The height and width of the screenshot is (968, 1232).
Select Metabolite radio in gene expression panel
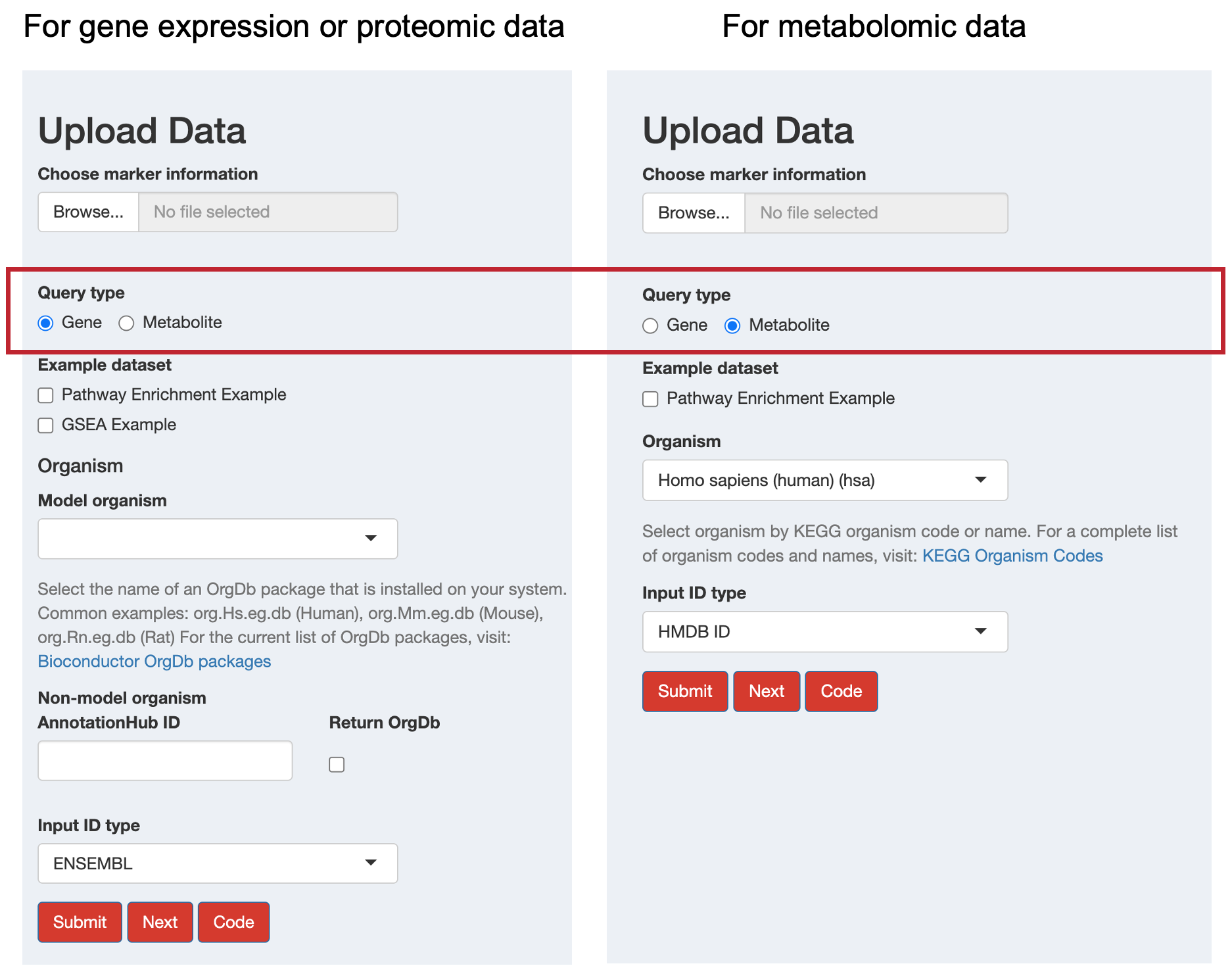click(x=126, y=323)
